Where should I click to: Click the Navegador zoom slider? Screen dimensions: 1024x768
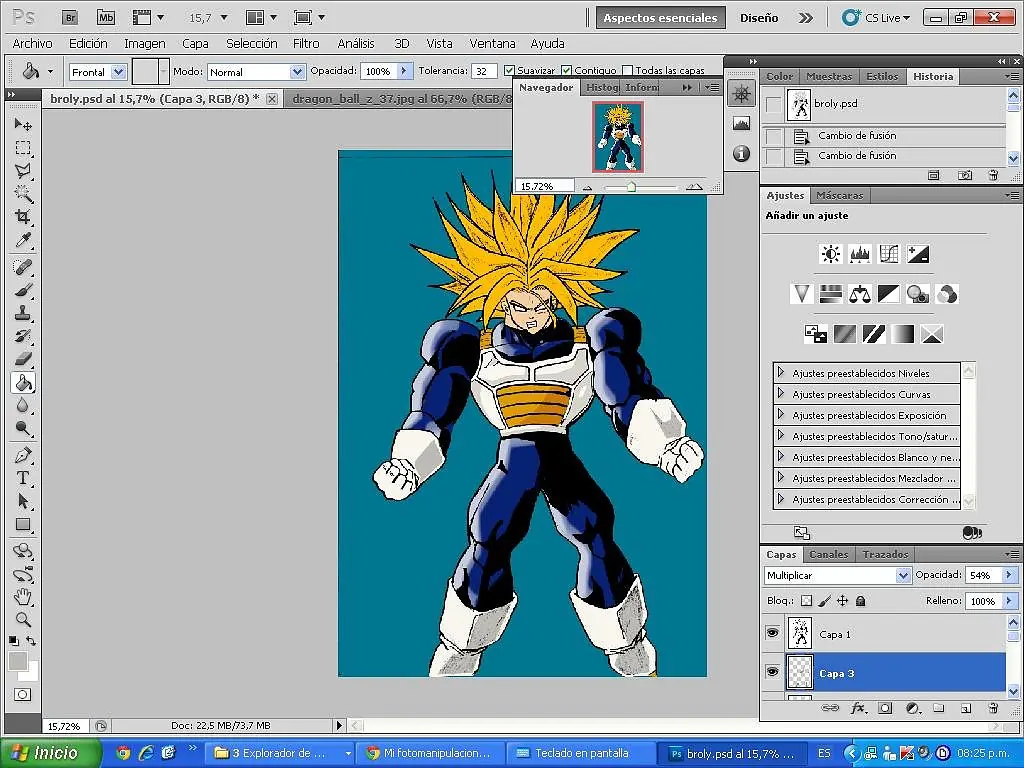631,187
